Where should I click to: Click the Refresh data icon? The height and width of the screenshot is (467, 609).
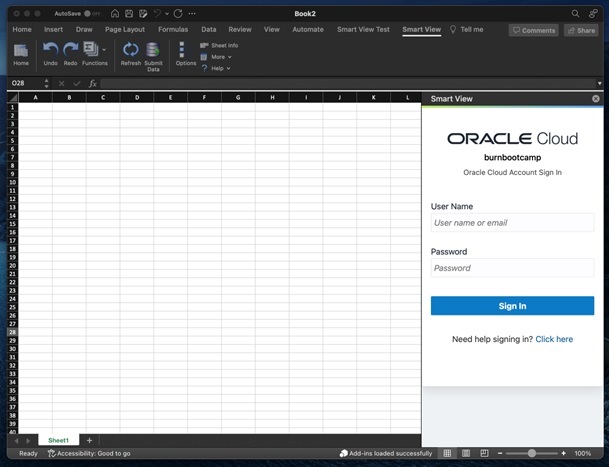(x=131, y=51)
